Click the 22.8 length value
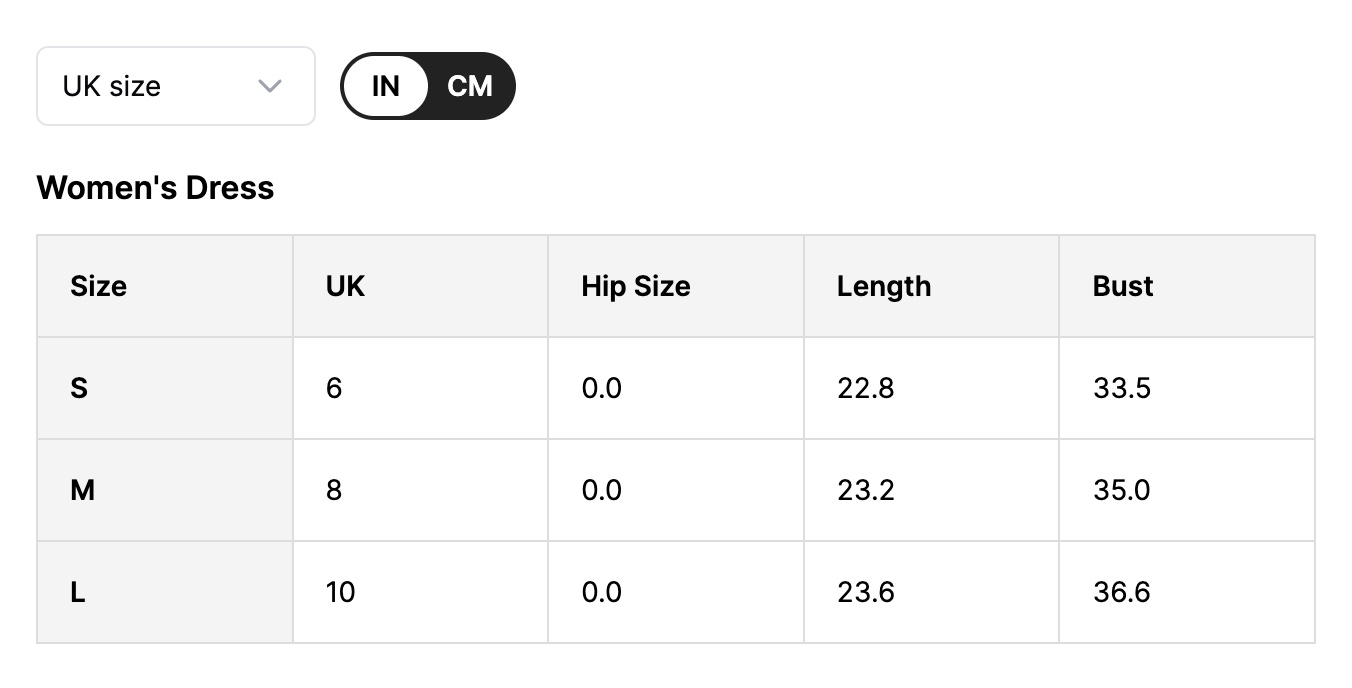Screen dimensions: 1352x688 (865, 388)
